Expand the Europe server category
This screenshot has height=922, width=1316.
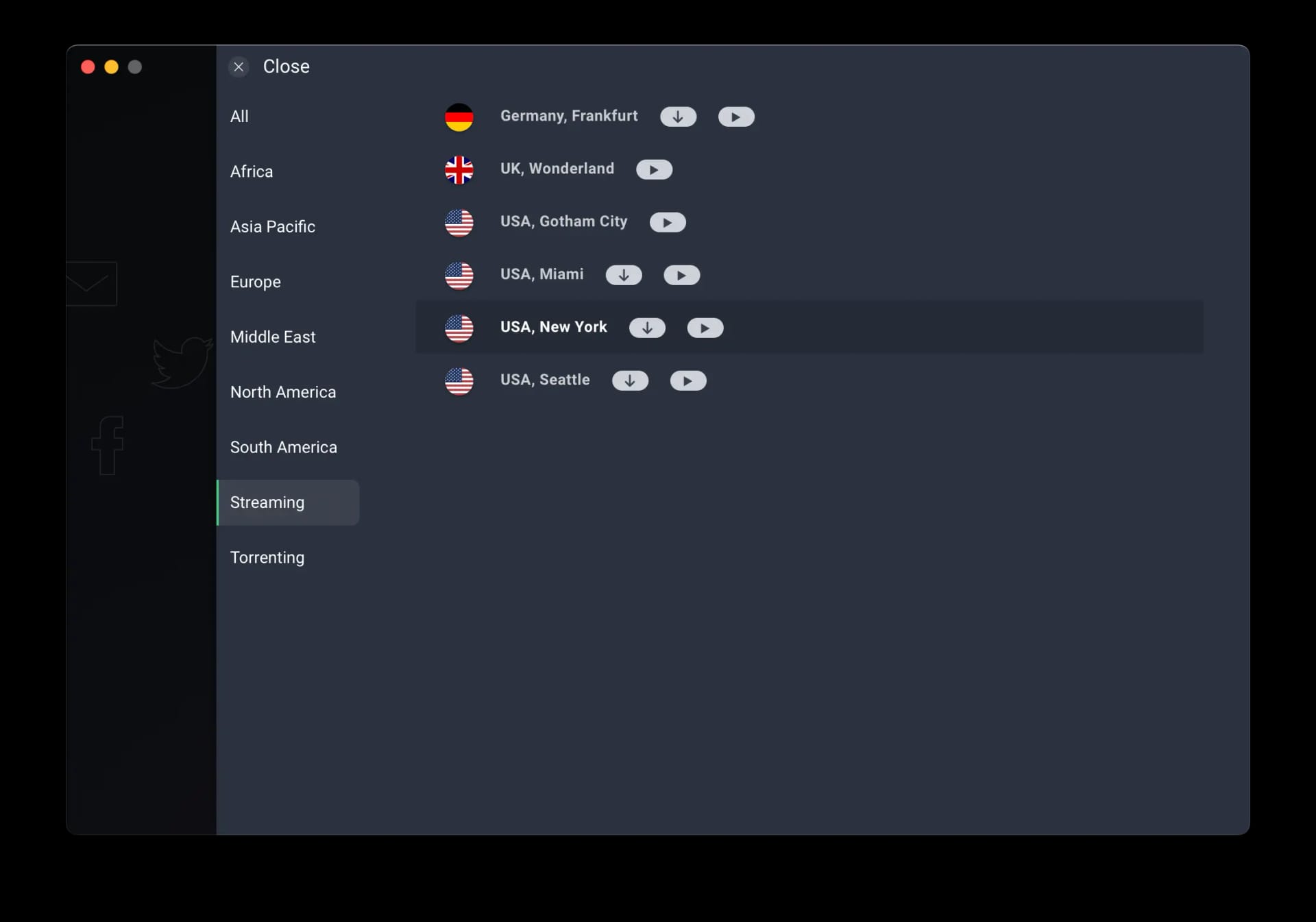255,281
